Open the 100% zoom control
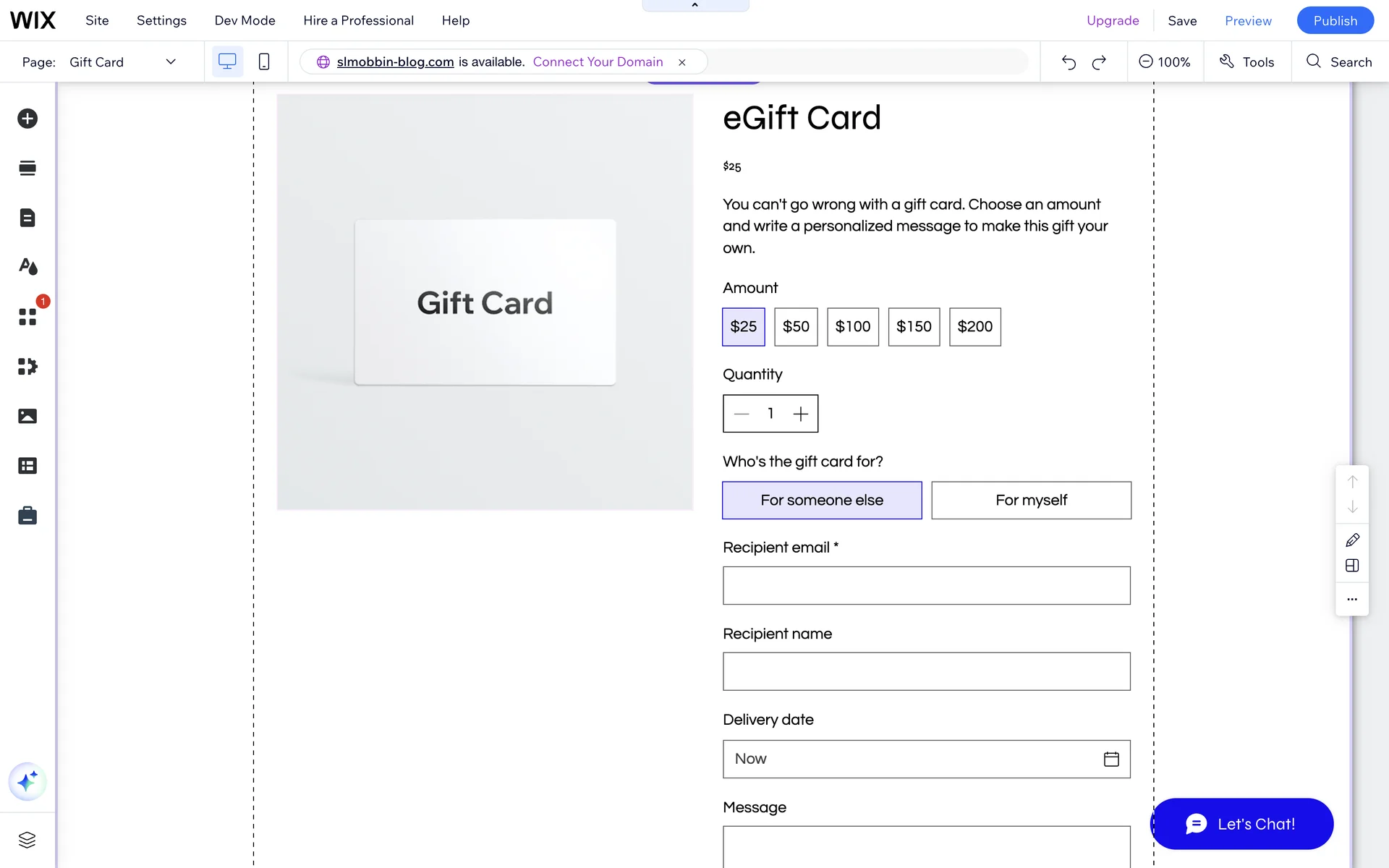The height and width of the screenshot is (868, 1389). (1164, 62)
